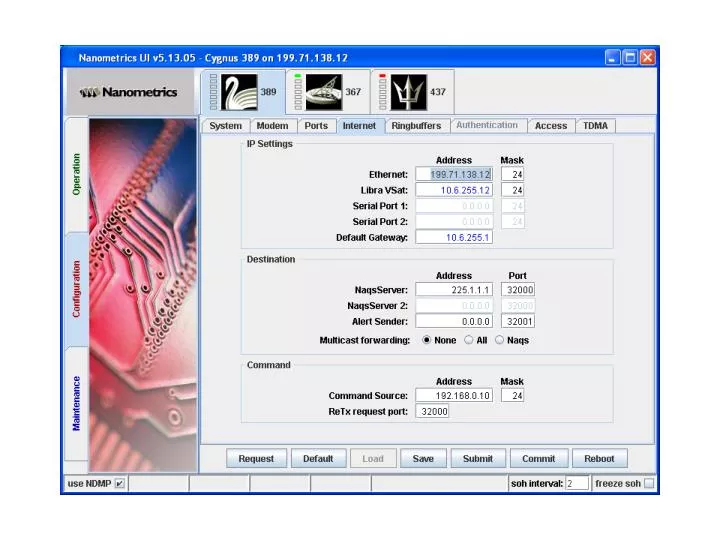Click the Libra VSat mask field
Screen dimensions: 720x540
[512, 190]
